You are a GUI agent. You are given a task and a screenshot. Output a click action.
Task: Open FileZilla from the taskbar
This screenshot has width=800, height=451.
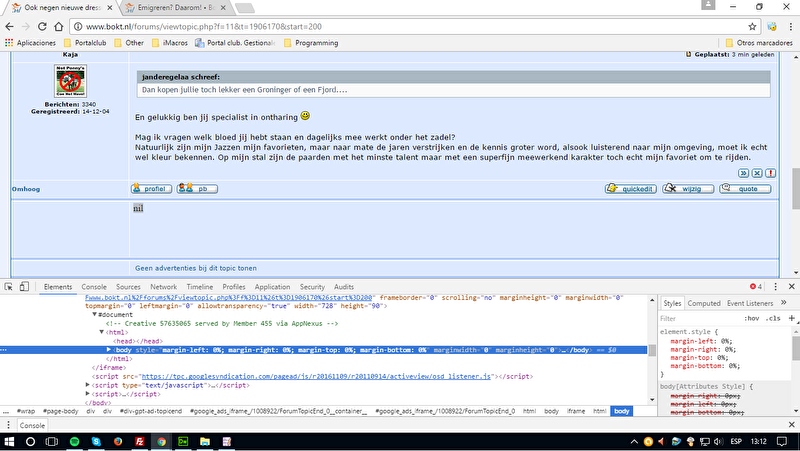point(140,441)
